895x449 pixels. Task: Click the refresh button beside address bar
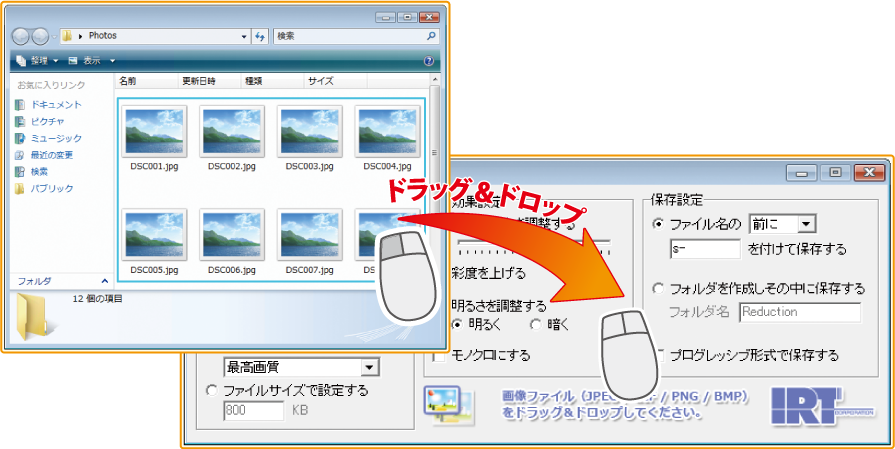[260, 36]
